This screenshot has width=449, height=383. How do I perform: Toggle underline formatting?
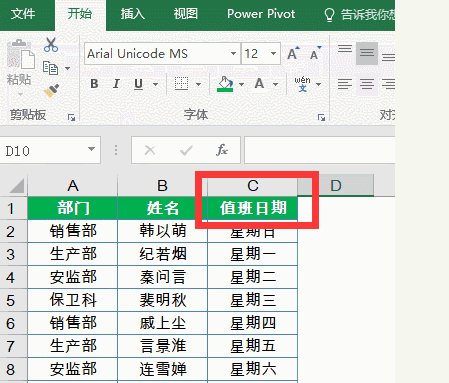click(x=138, y=84)
